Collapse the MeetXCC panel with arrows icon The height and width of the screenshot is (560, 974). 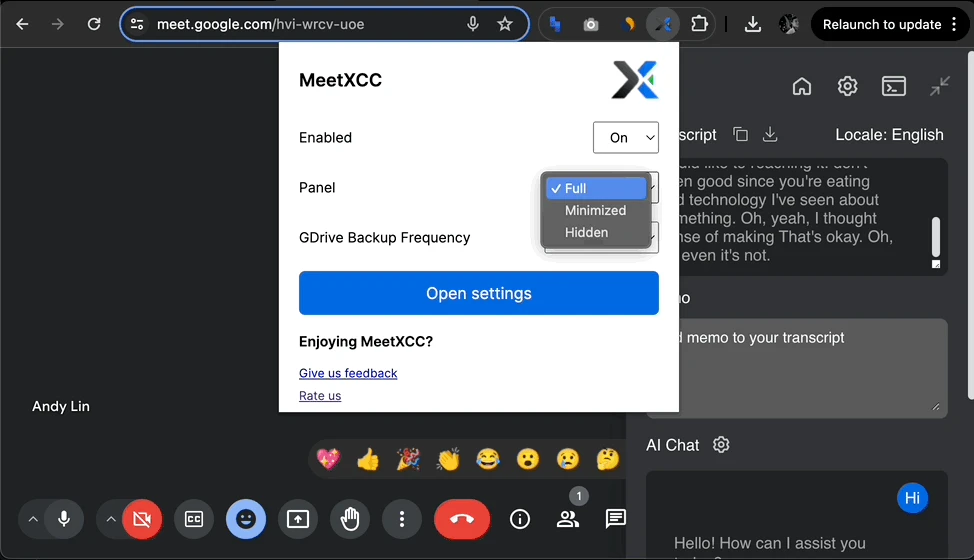(940, 86)
